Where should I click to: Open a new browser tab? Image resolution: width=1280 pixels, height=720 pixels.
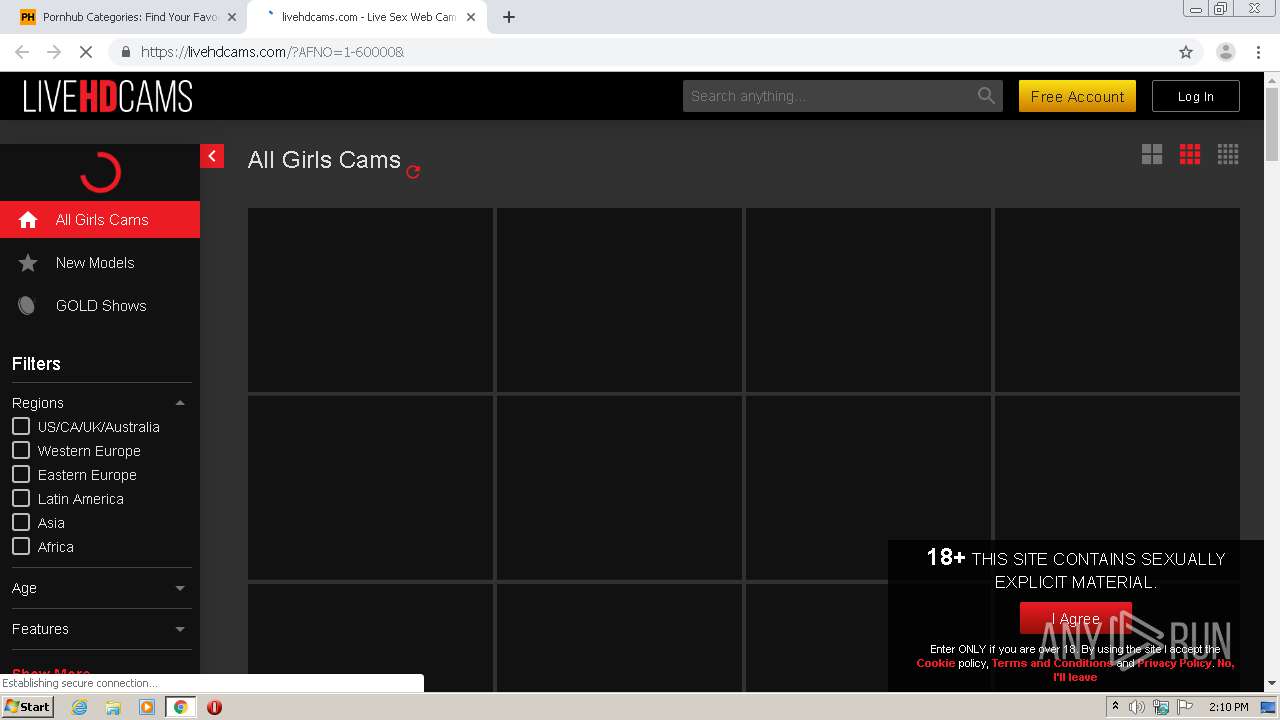[x=508, y=17]
